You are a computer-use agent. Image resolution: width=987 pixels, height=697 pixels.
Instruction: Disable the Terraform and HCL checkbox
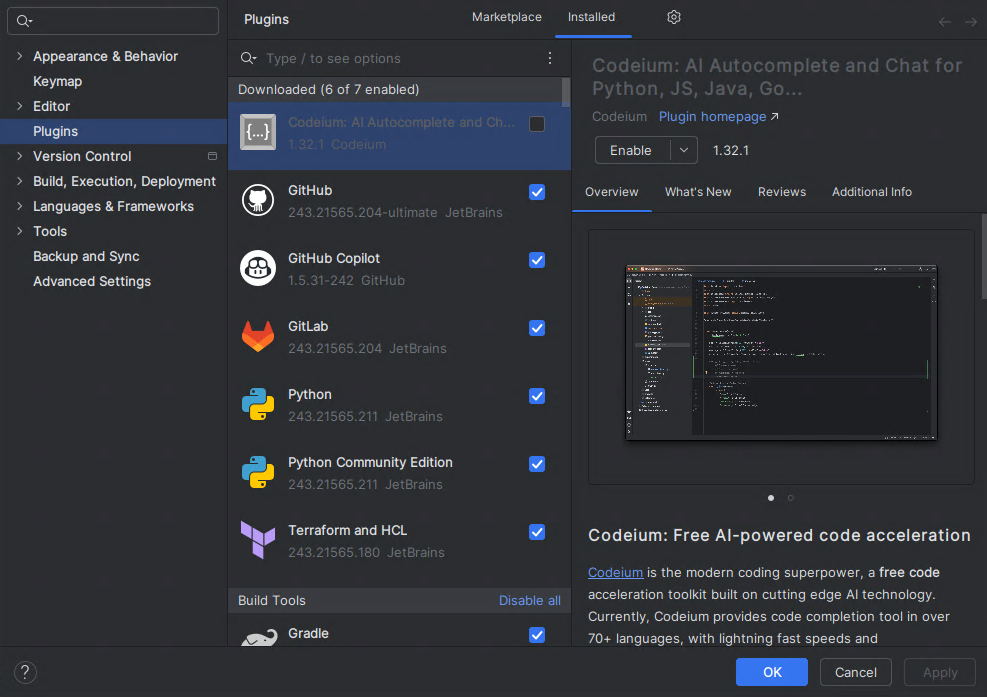point(537,532)
